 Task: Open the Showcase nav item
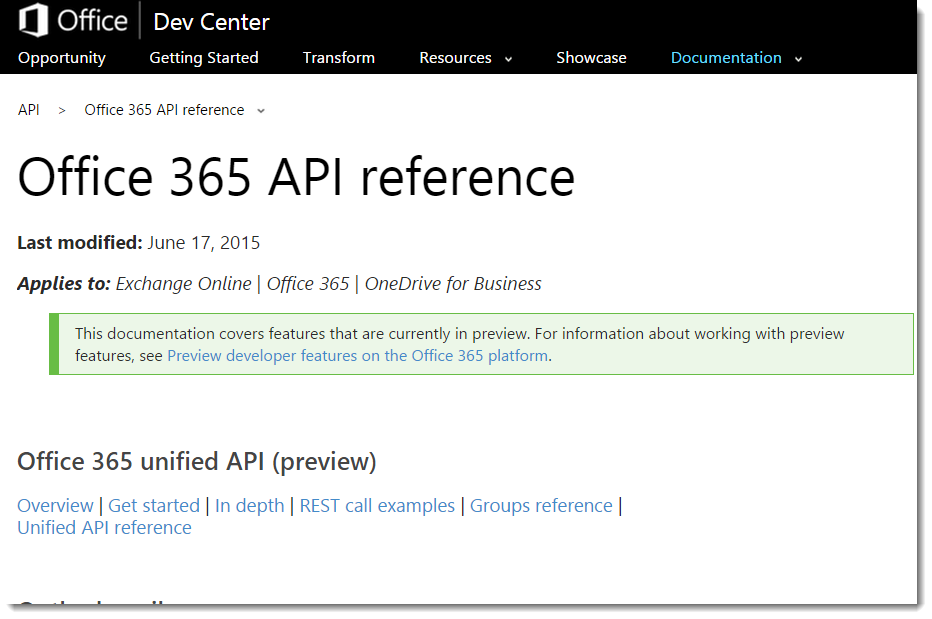tap(591, 58)
